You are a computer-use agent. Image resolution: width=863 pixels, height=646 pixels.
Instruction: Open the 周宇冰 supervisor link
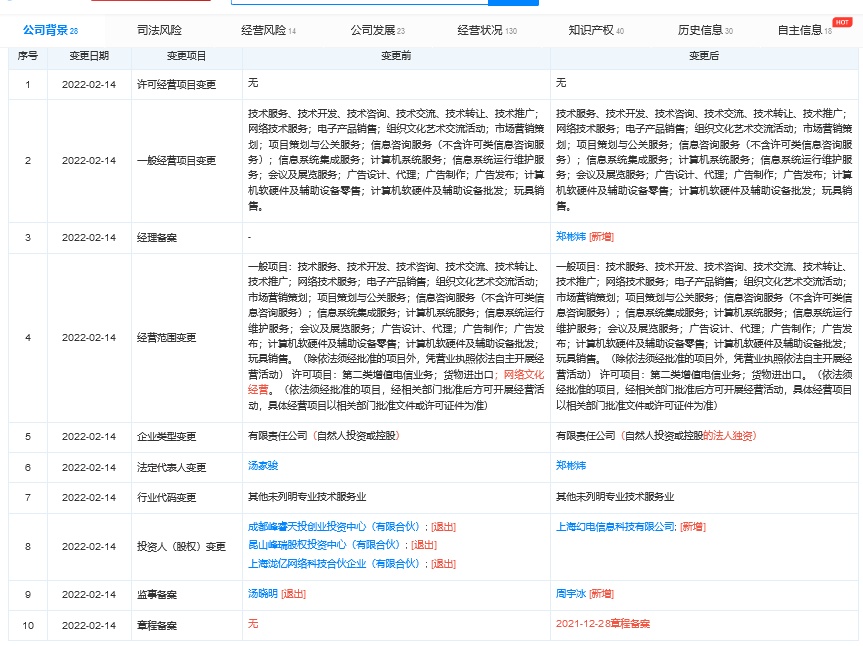571,593
